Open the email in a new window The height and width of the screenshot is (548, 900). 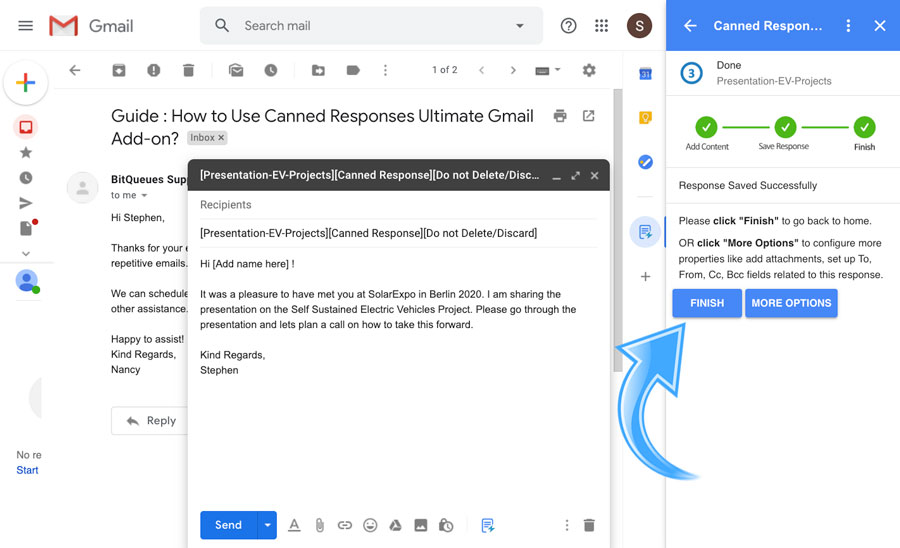(588, 116)
